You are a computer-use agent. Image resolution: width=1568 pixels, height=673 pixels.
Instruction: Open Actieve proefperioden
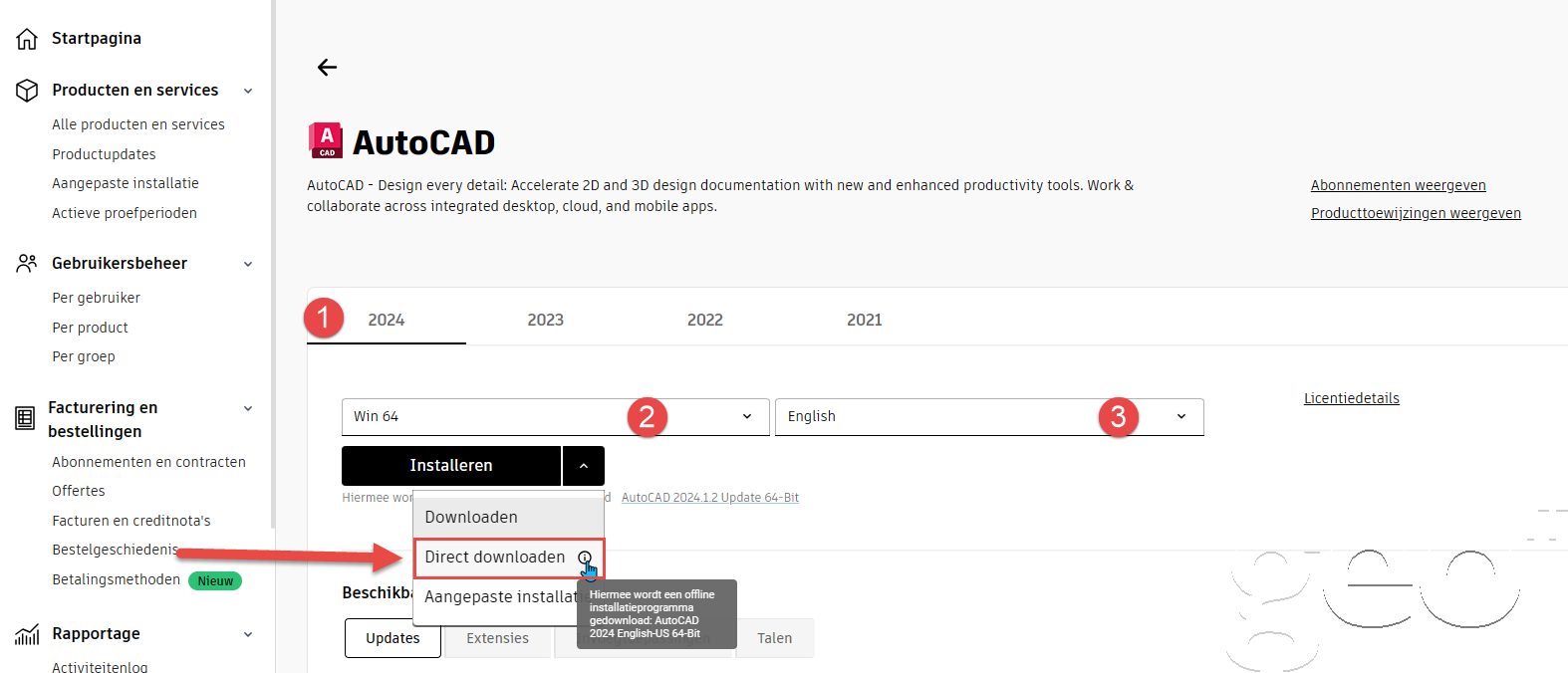125,213
